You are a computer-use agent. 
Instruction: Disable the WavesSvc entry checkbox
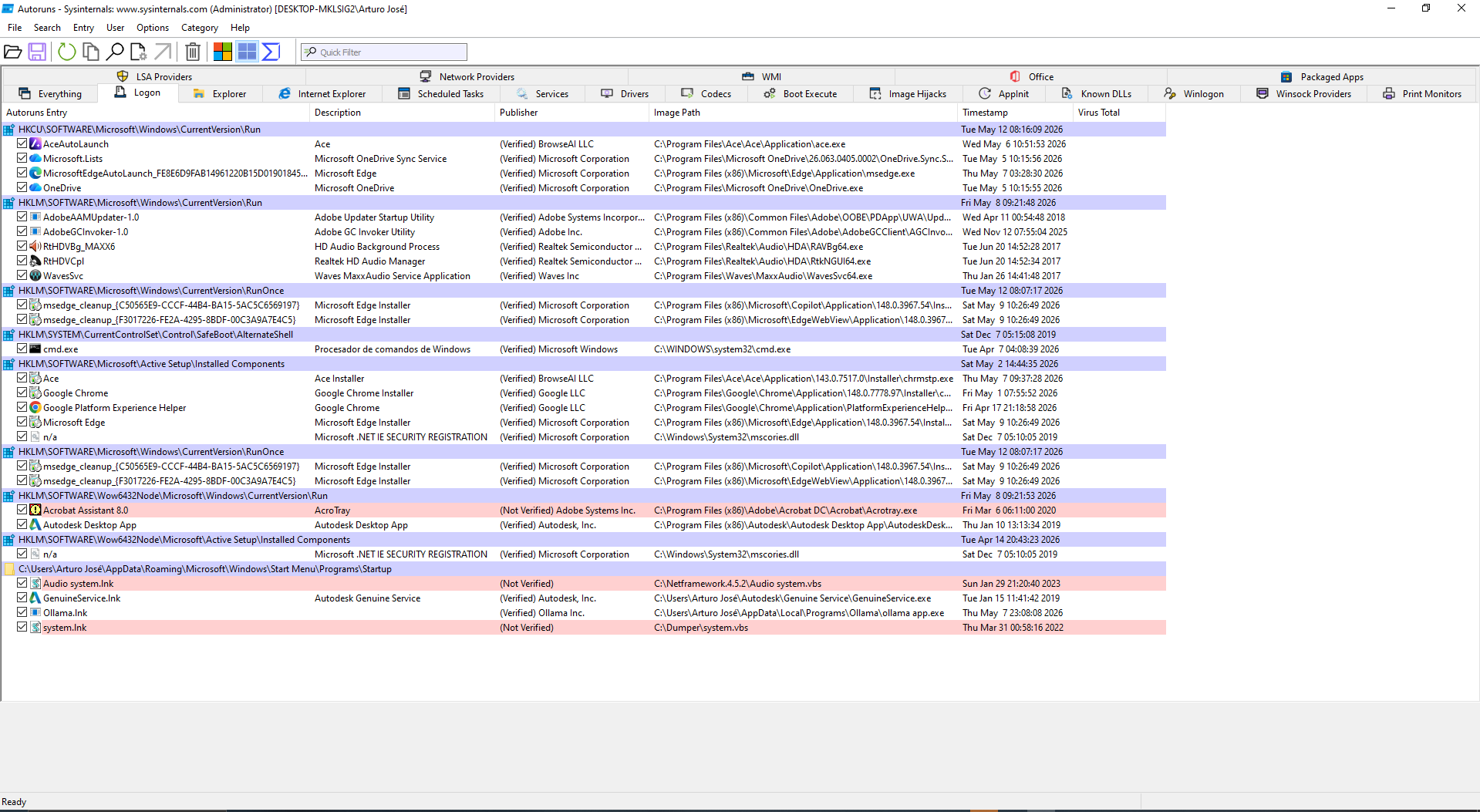click(22, 275)
